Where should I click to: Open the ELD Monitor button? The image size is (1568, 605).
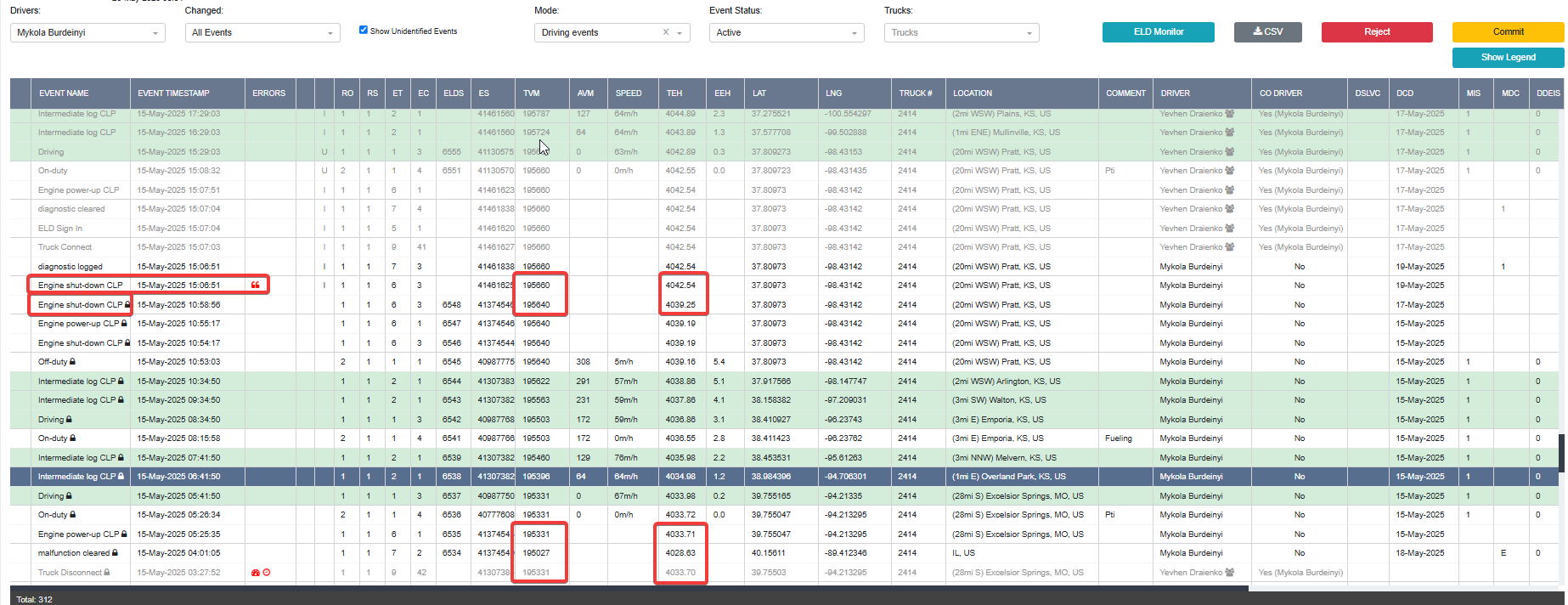click(x=1159, y=32)
